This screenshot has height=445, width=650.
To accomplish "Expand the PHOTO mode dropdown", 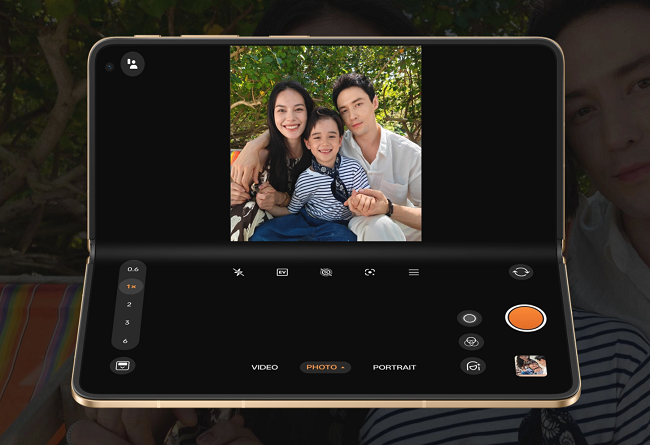I will (324, 367).
